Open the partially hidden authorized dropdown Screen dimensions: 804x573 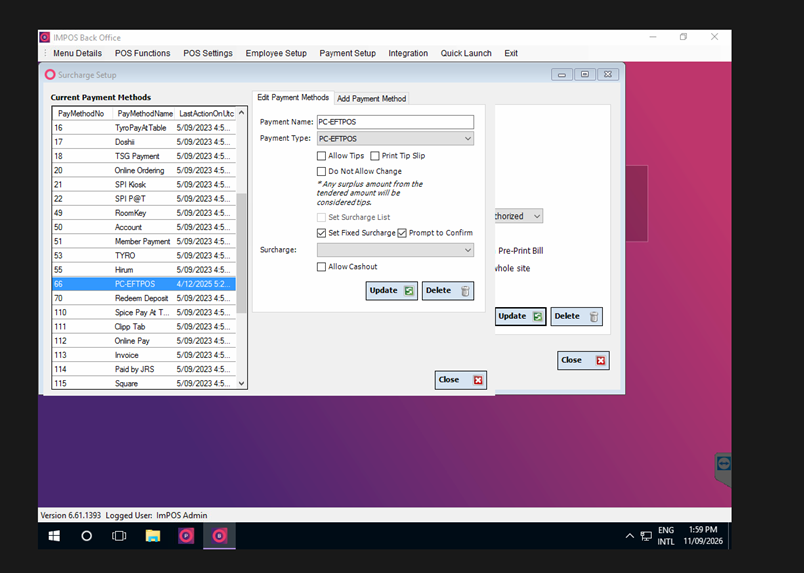(518, 216)
